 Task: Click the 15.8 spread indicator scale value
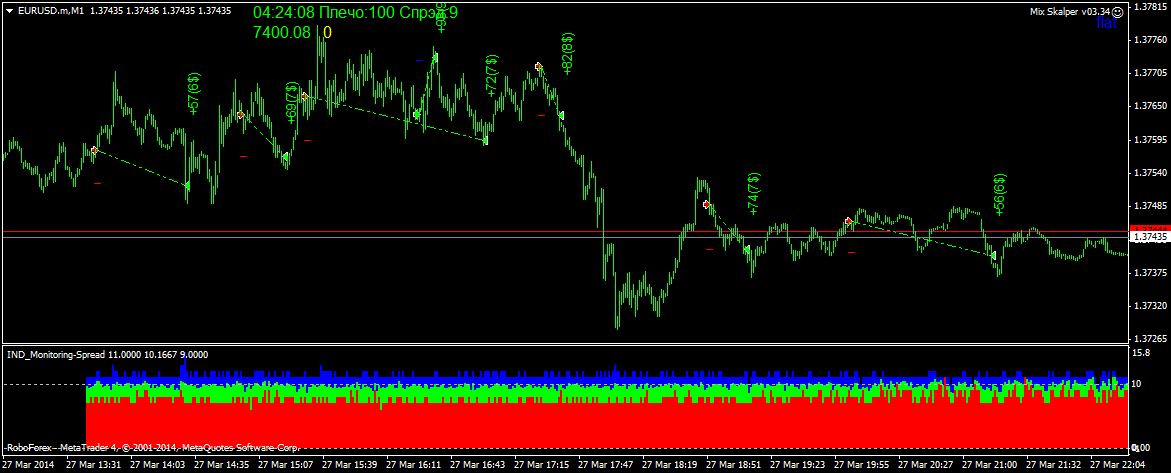(x=1142, y=353)
